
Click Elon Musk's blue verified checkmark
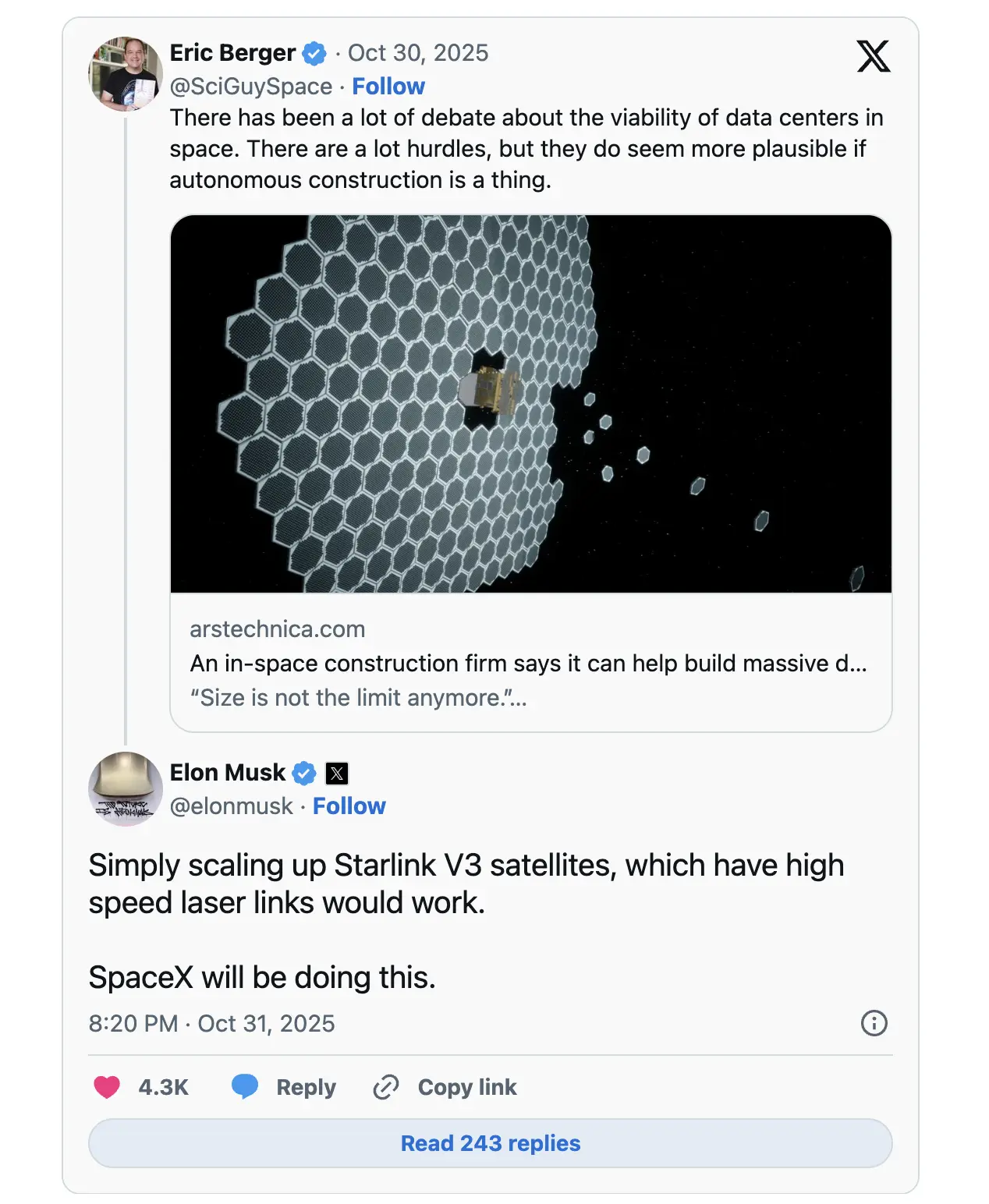304,773
